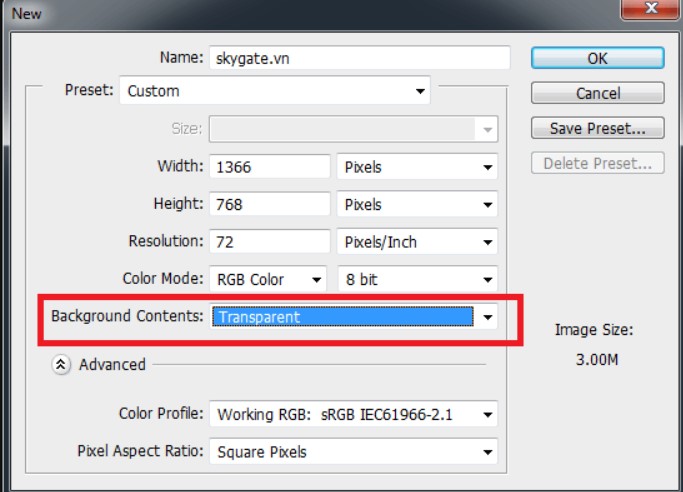Click the Cancel button

[598, 93]
